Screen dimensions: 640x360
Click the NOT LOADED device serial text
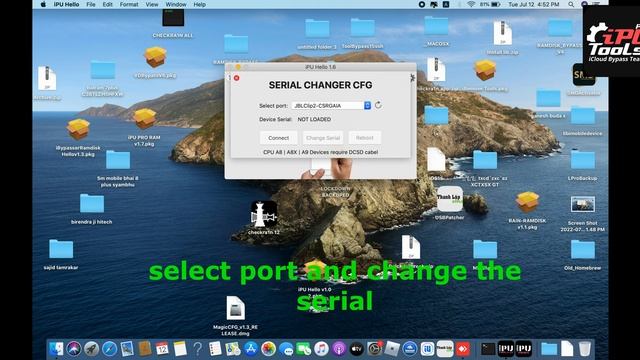[x=314, y=119]
